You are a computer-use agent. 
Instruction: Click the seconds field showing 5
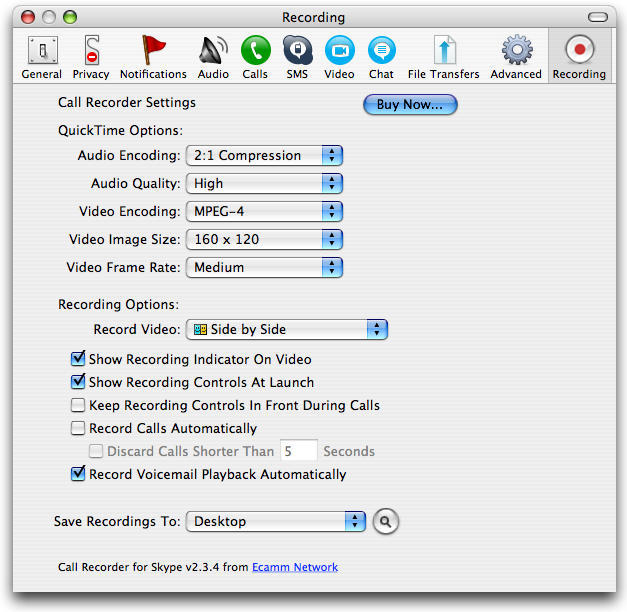(x=299, y=451)
